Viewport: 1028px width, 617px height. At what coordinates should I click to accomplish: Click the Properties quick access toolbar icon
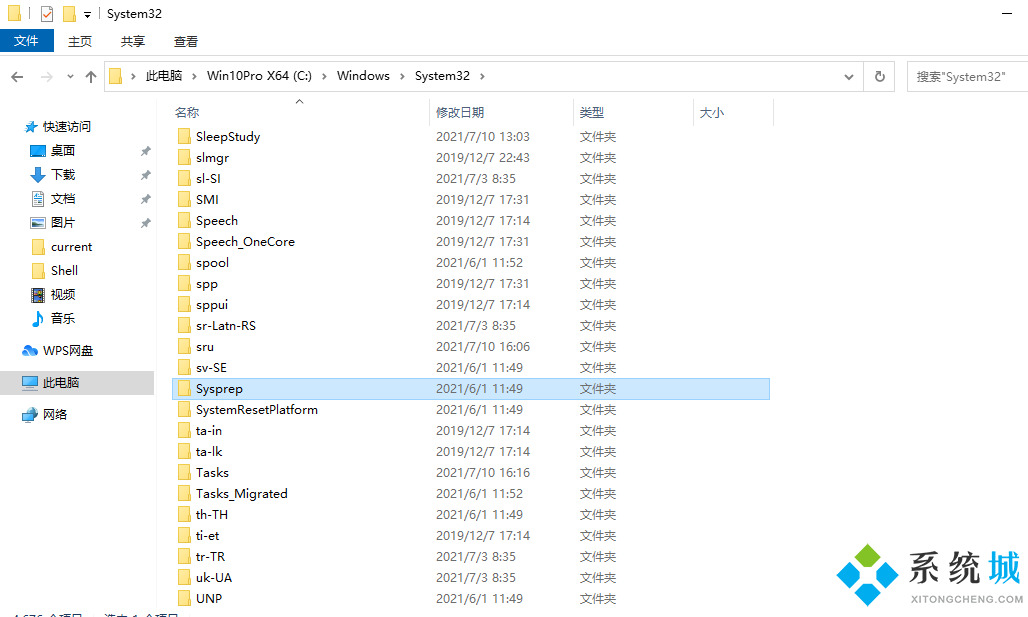(47, 13)
